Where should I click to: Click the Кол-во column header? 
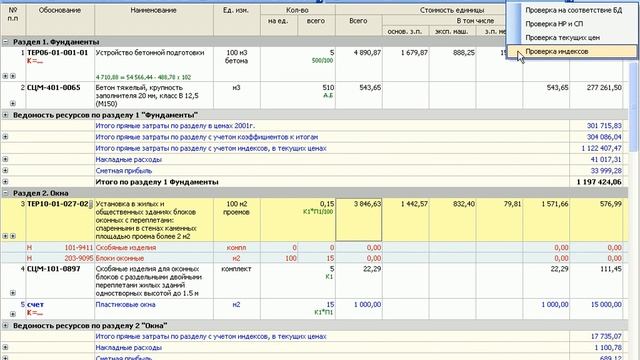[298, 10]
